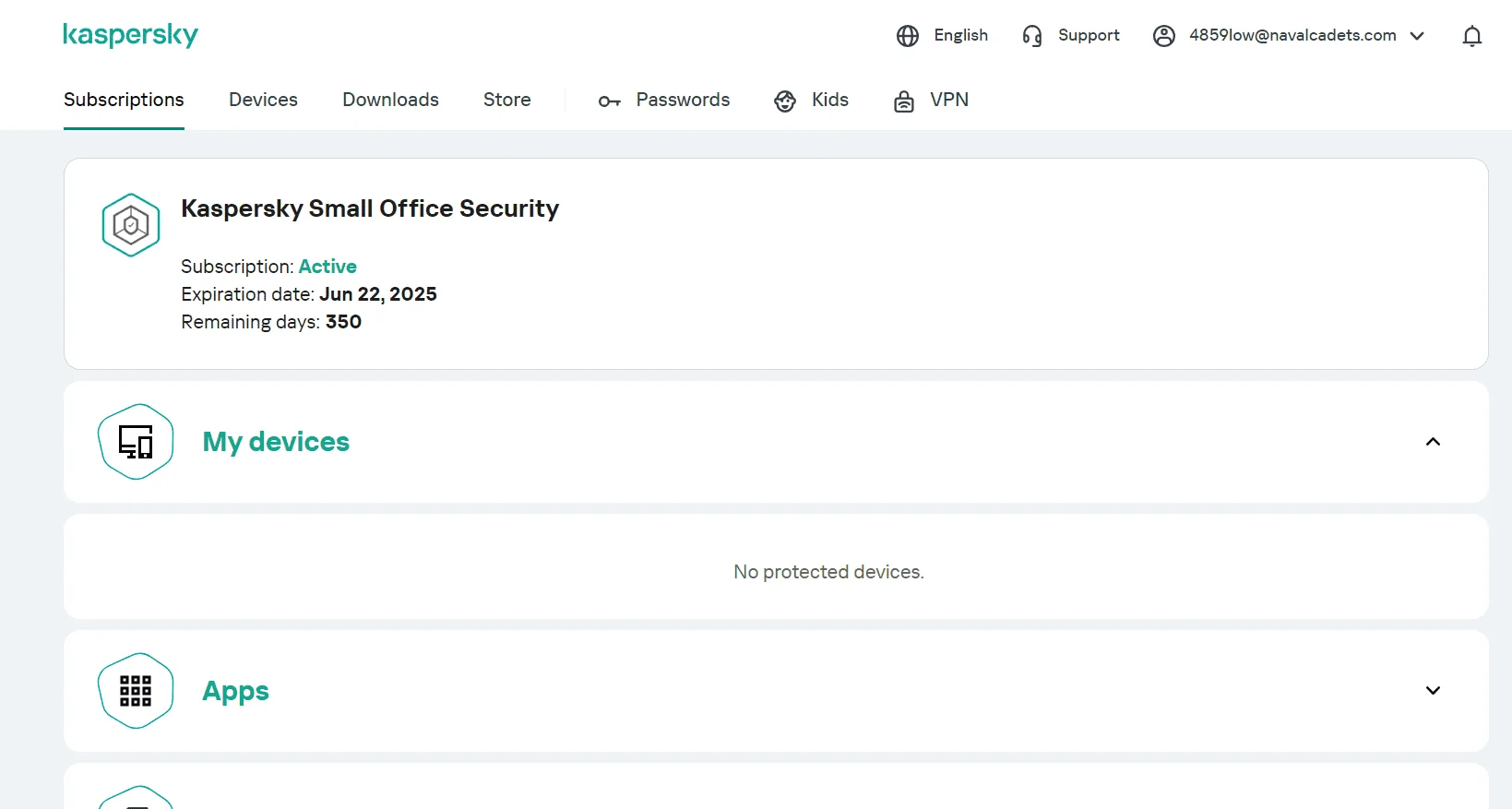Click the Kaspersky Small Office Security title

click(370, 208)
